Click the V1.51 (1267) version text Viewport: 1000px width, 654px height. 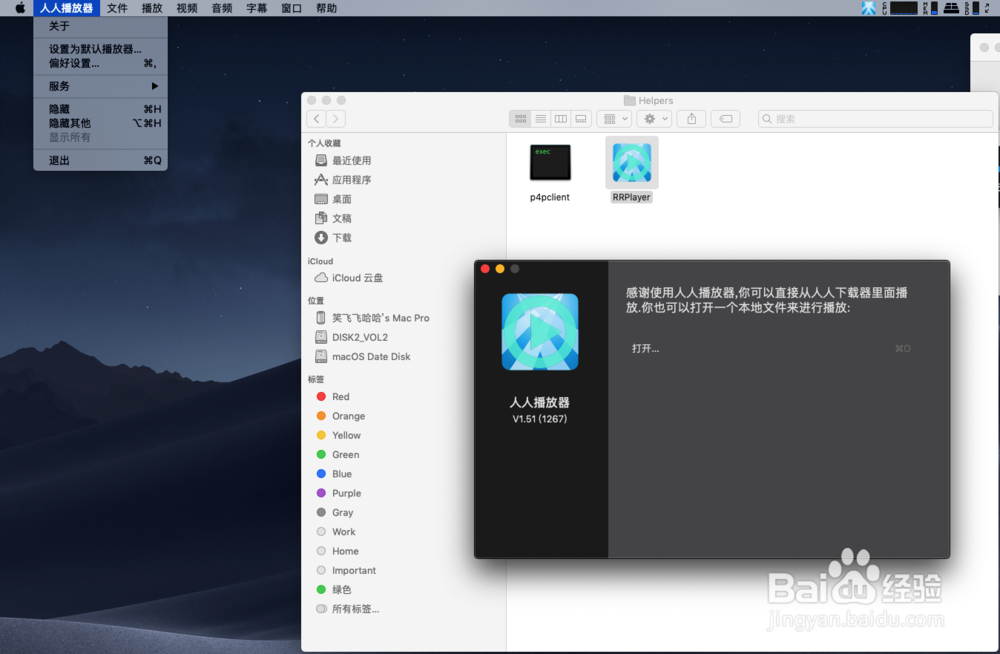[540, 419]
